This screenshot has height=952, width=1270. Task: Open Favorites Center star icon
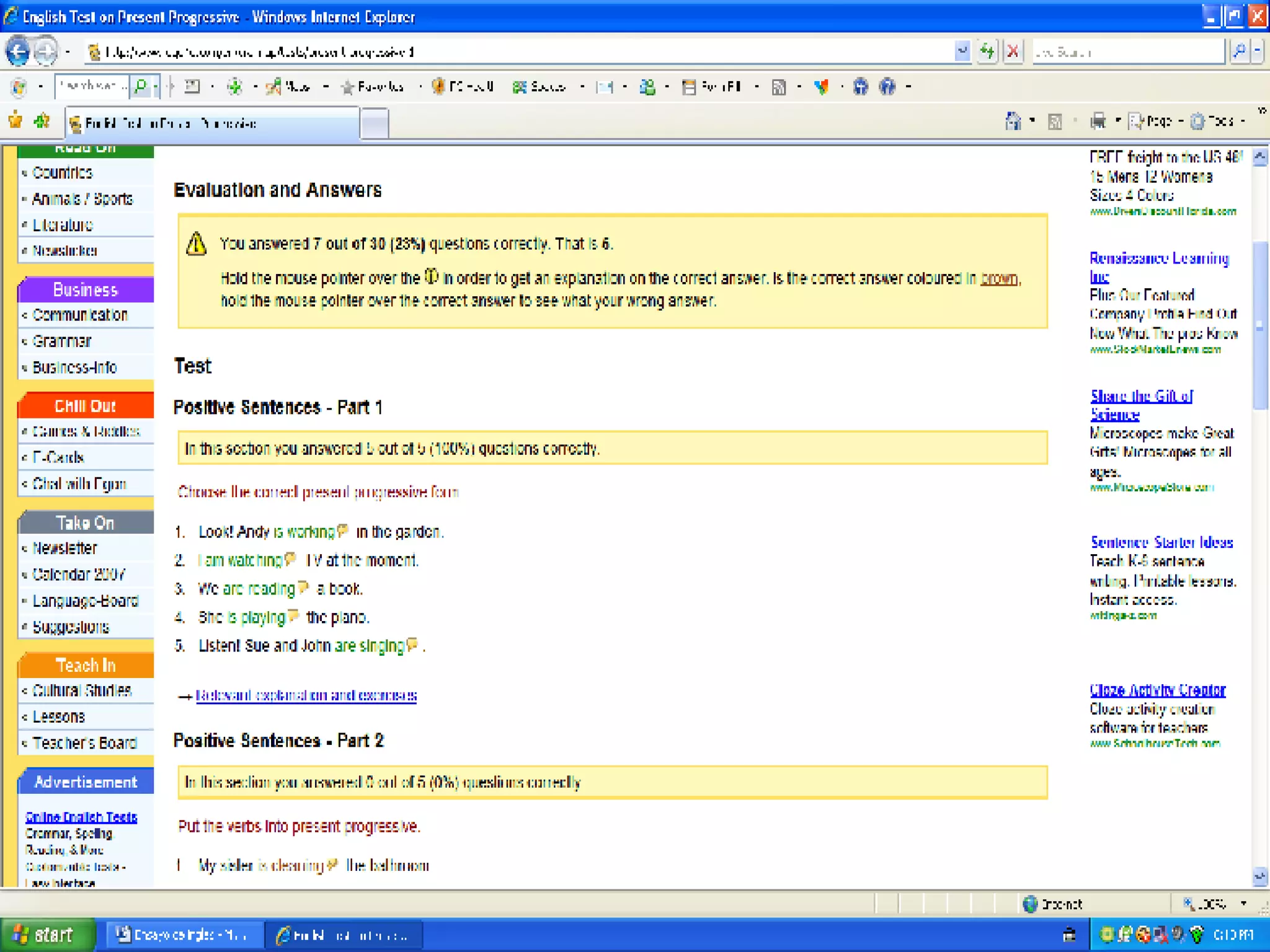(x=16, y=121)
